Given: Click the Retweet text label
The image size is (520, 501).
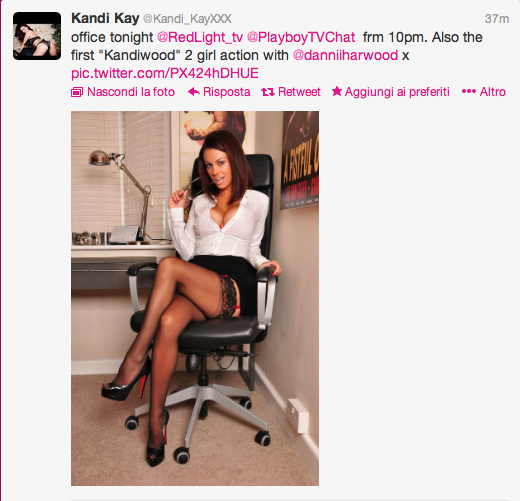Looking at the screenshot, I should coord(299,92).
